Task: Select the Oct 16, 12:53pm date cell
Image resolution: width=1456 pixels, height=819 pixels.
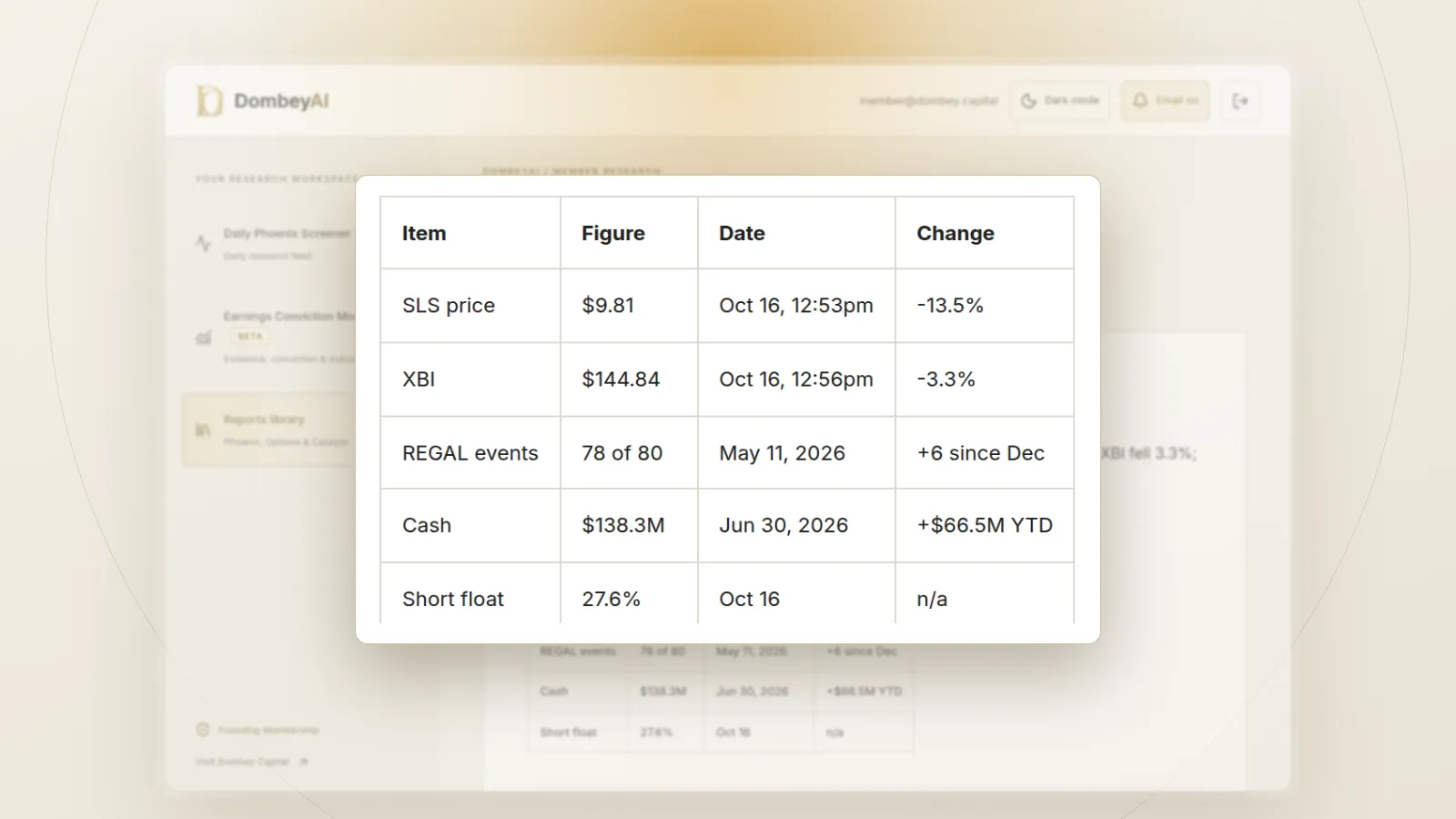Action: 796,306
